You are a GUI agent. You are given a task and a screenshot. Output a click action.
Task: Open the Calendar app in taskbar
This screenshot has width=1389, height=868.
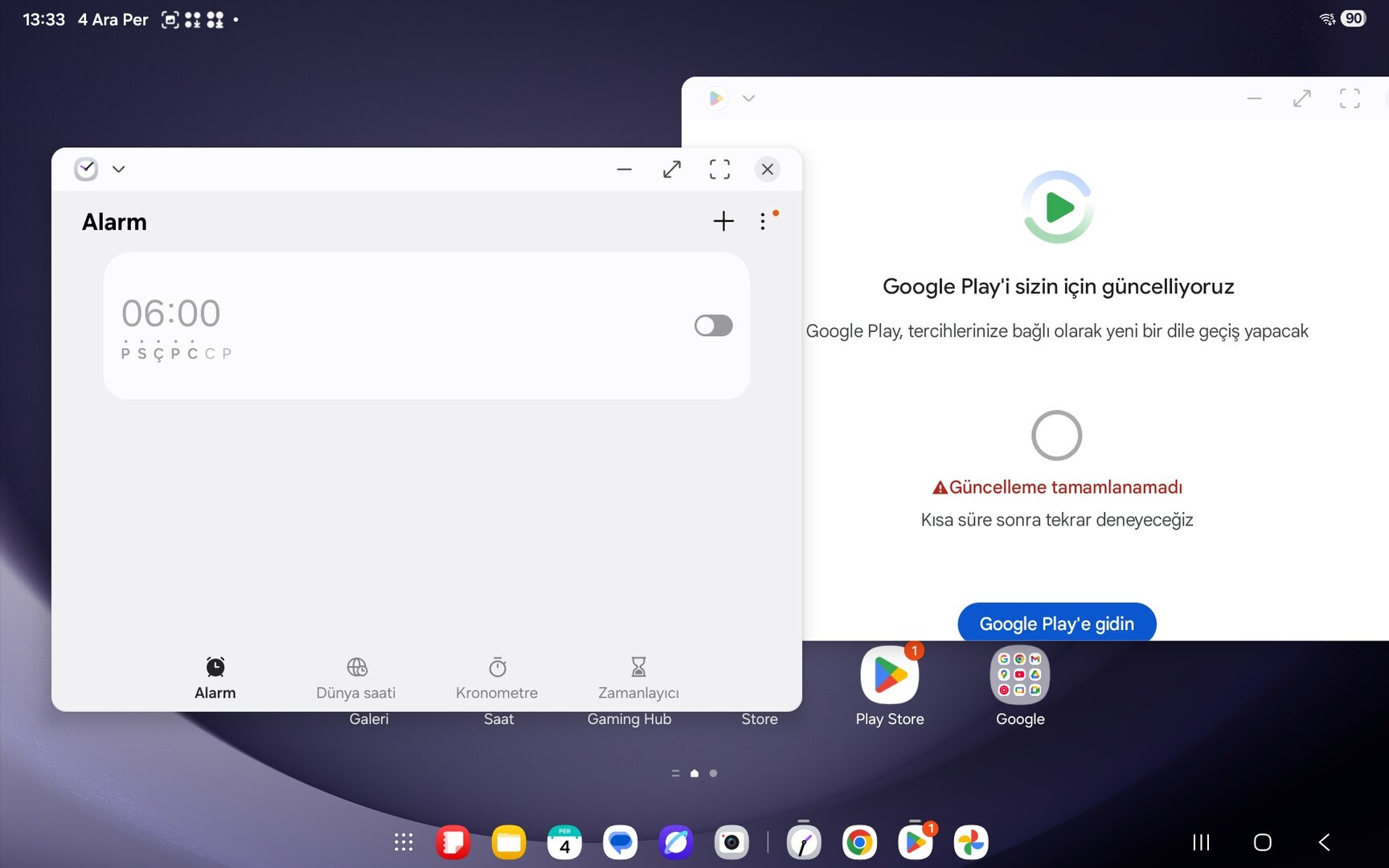[564, 842]
